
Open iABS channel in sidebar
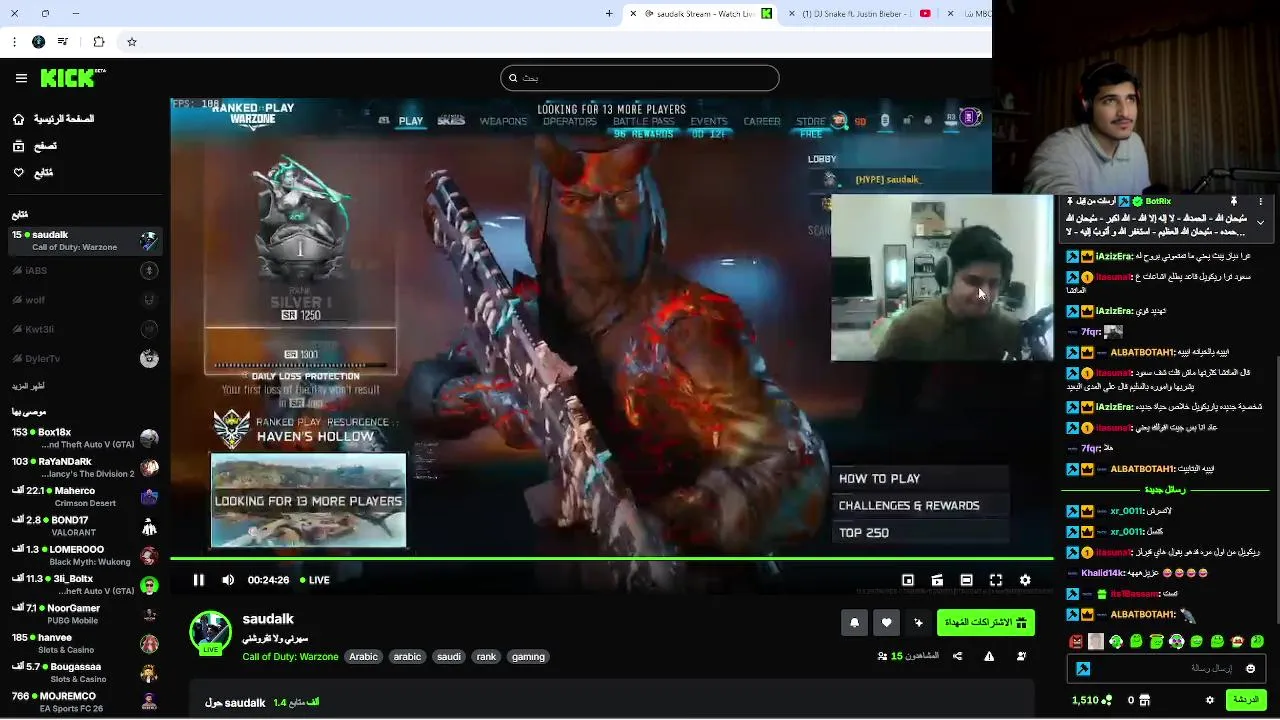pyautogui.click(x=84, y=271)
